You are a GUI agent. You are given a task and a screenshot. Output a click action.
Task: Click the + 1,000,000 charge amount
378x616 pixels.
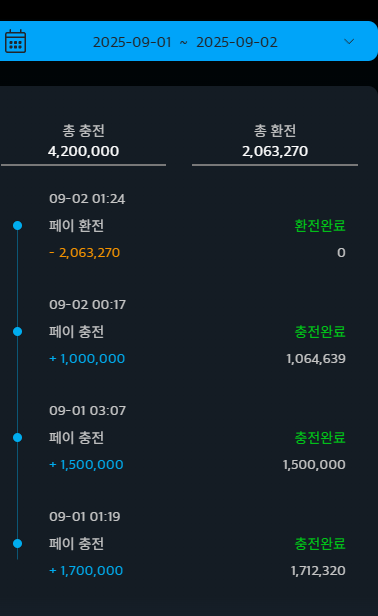(x=87, y=359)
